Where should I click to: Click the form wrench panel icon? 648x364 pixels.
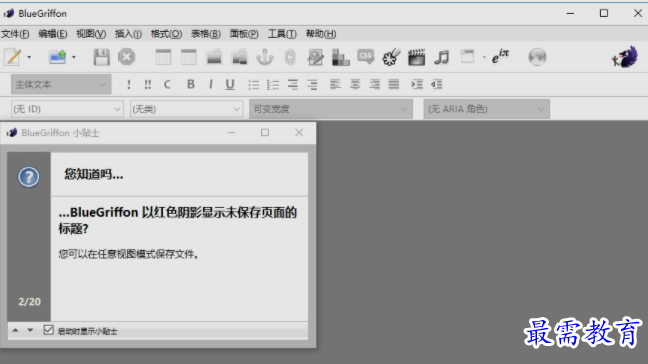[315, 57]
